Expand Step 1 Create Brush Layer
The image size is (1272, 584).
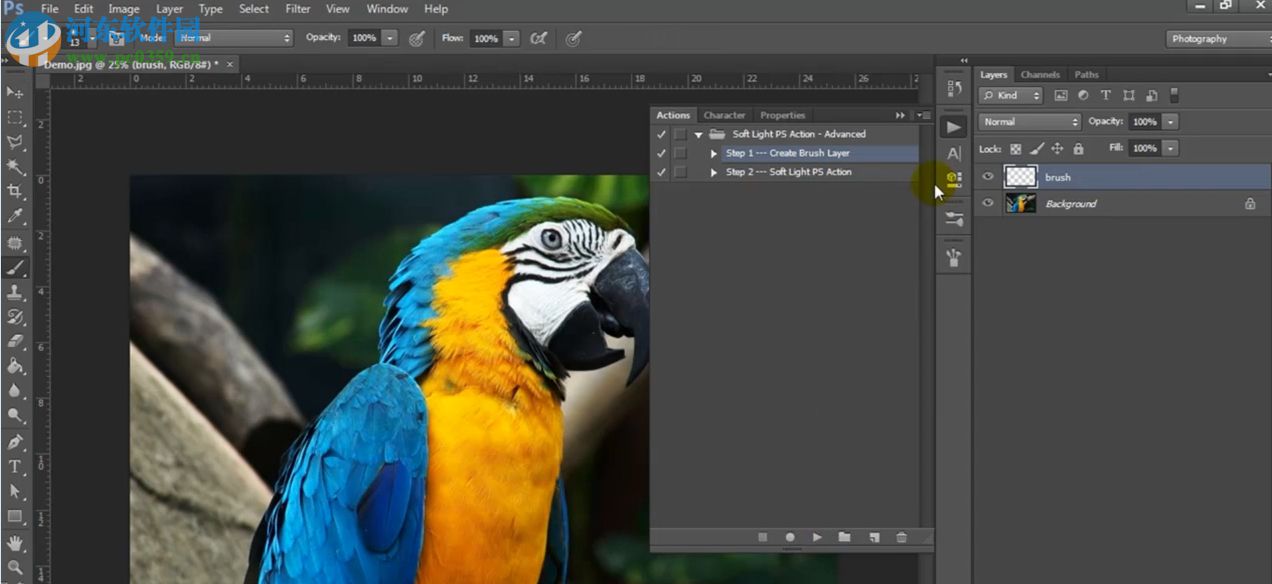click(713, 153)
